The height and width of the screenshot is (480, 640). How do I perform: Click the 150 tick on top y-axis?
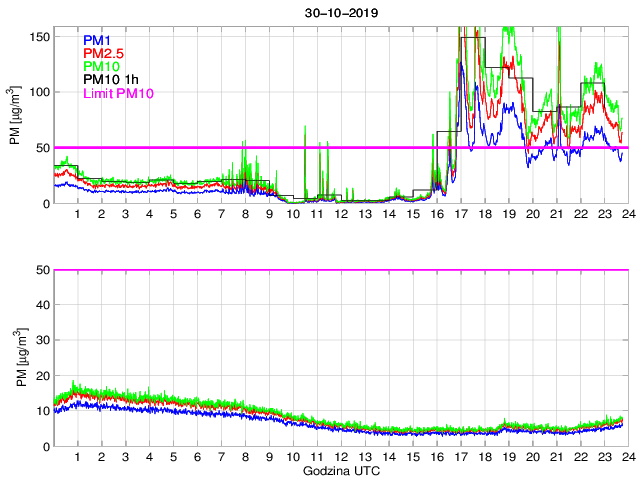click(39, 36)
